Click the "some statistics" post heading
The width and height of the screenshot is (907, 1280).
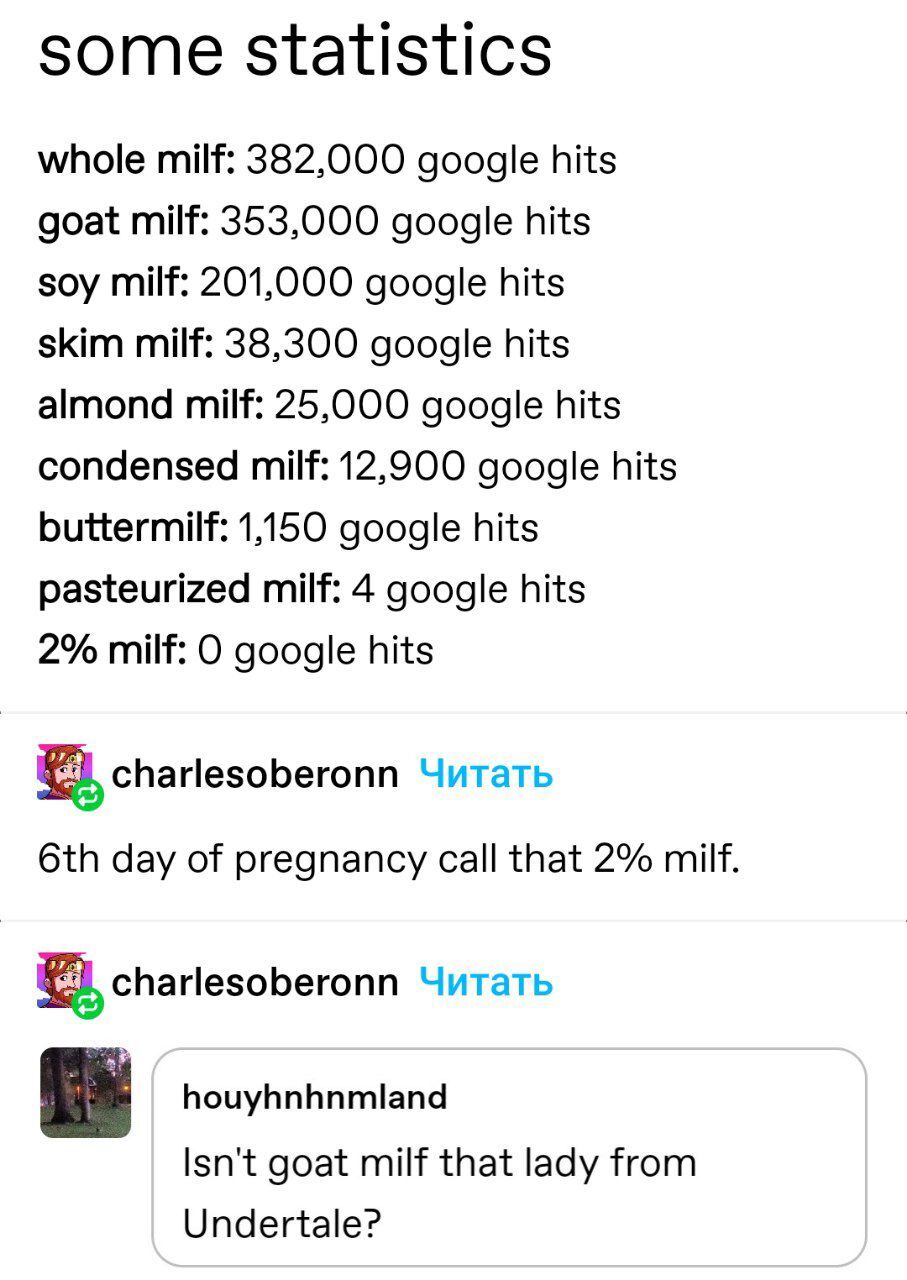[x=295, y=50]
